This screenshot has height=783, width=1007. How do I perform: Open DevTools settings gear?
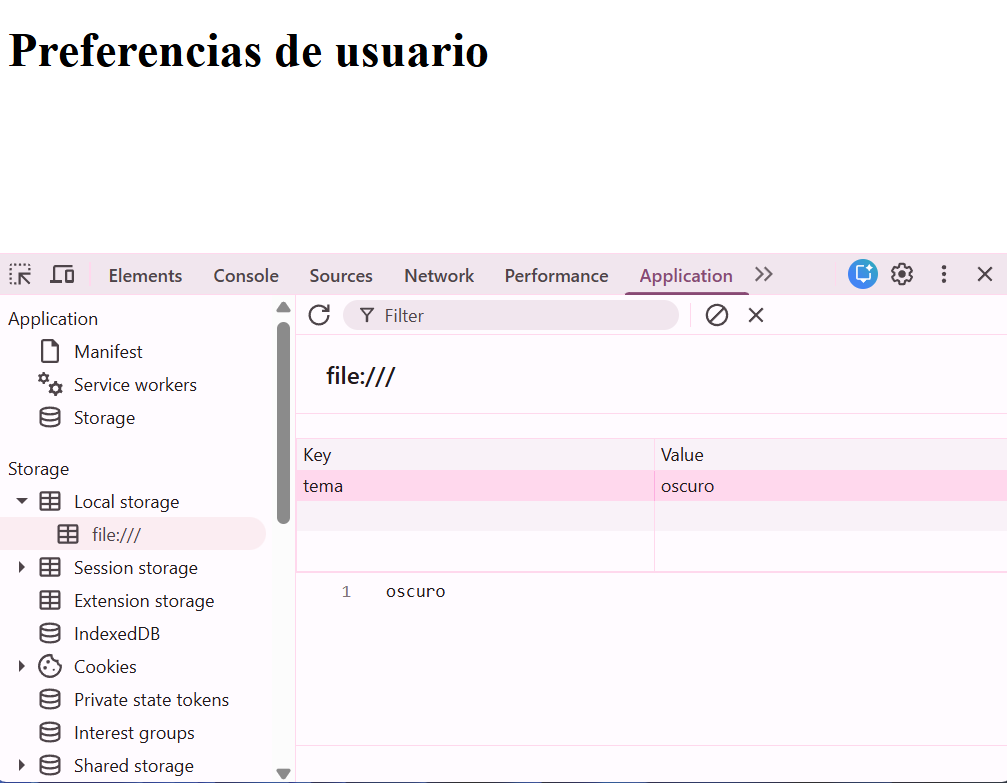902,274
